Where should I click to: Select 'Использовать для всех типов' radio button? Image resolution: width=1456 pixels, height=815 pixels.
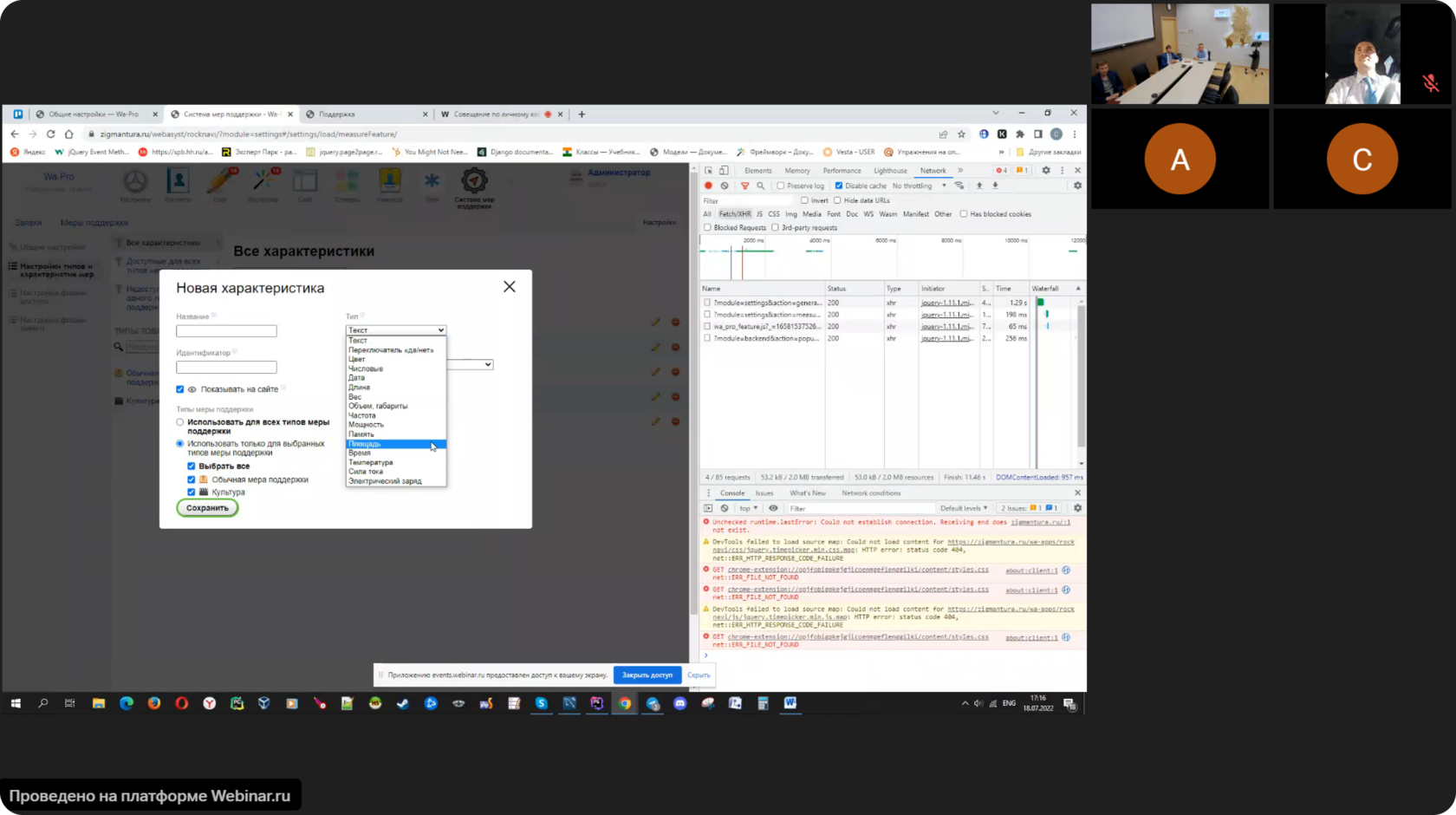pyautogui.click(x=180, y=422)
